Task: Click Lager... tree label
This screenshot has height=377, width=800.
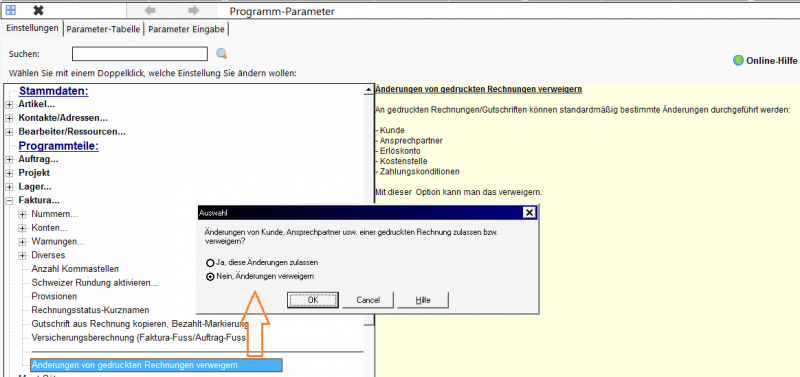Action: point(35,187)
